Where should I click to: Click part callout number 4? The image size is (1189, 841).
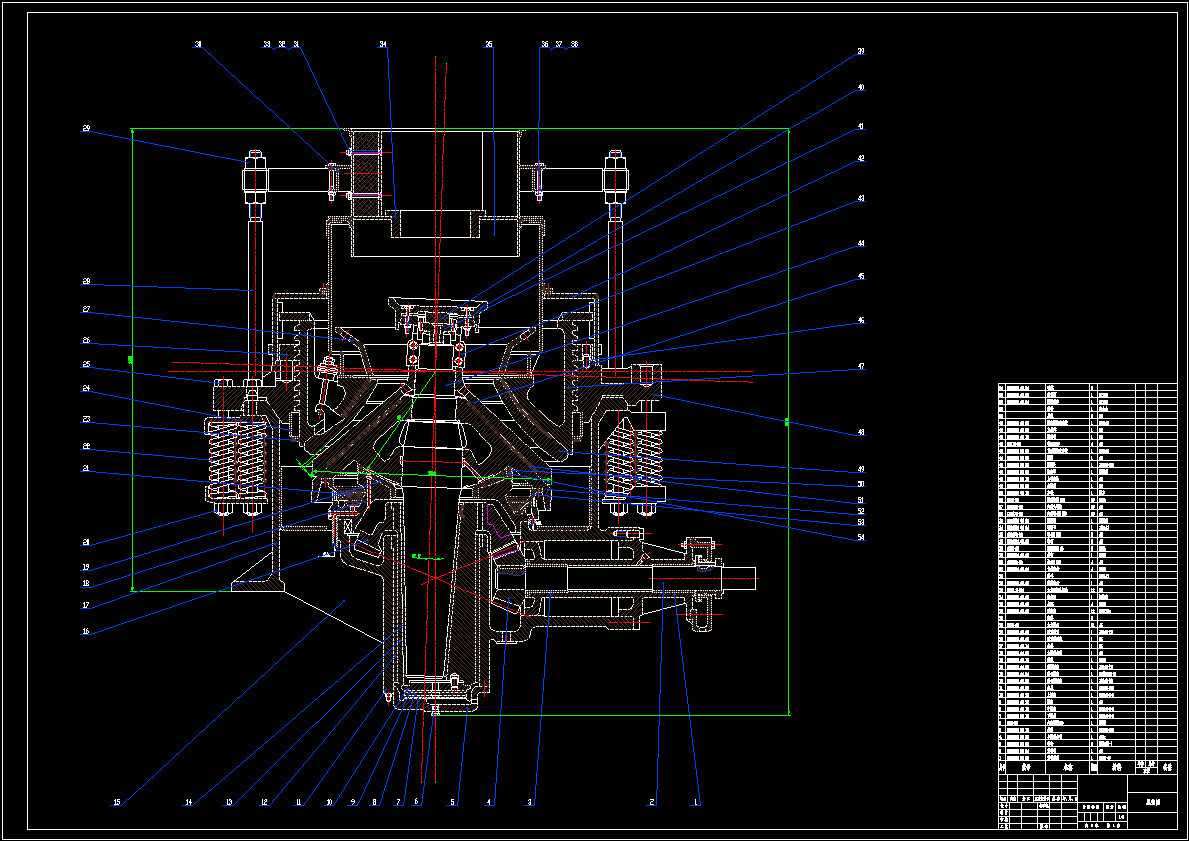point(490,802)
